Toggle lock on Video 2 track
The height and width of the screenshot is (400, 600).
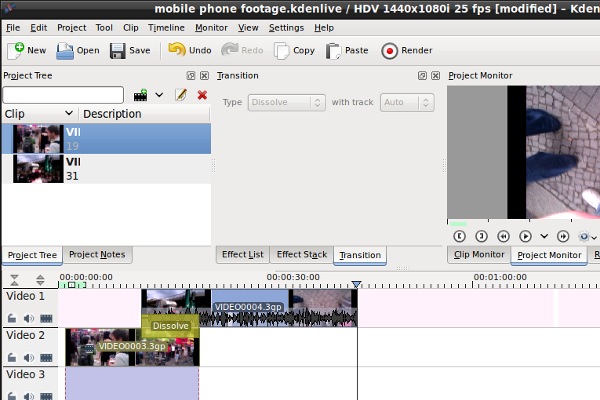click(12, 358)
